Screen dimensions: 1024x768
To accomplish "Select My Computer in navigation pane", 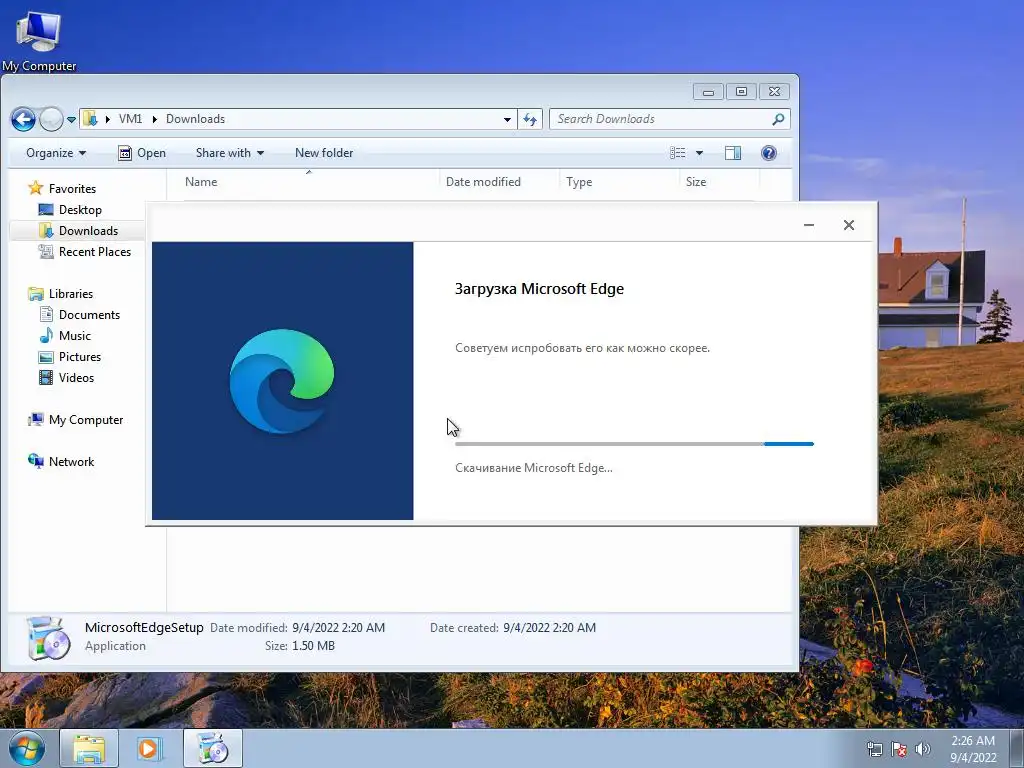I will [76, 420].
